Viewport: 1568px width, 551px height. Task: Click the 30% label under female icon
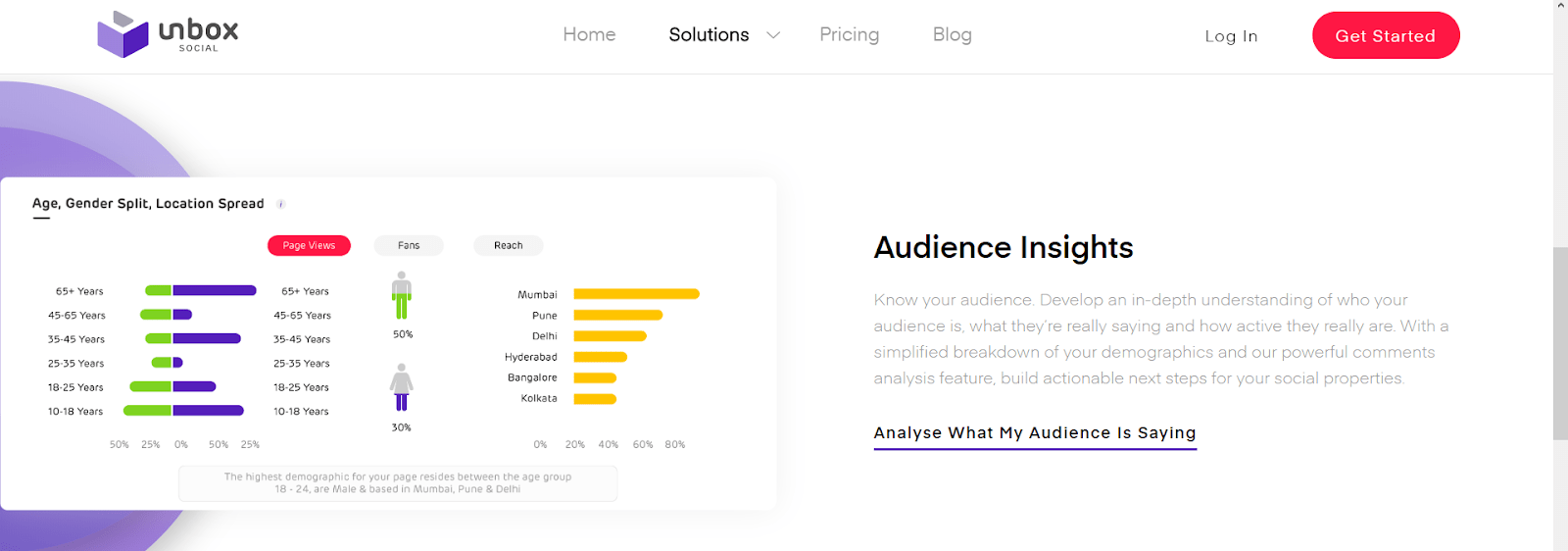coord(402,427)
